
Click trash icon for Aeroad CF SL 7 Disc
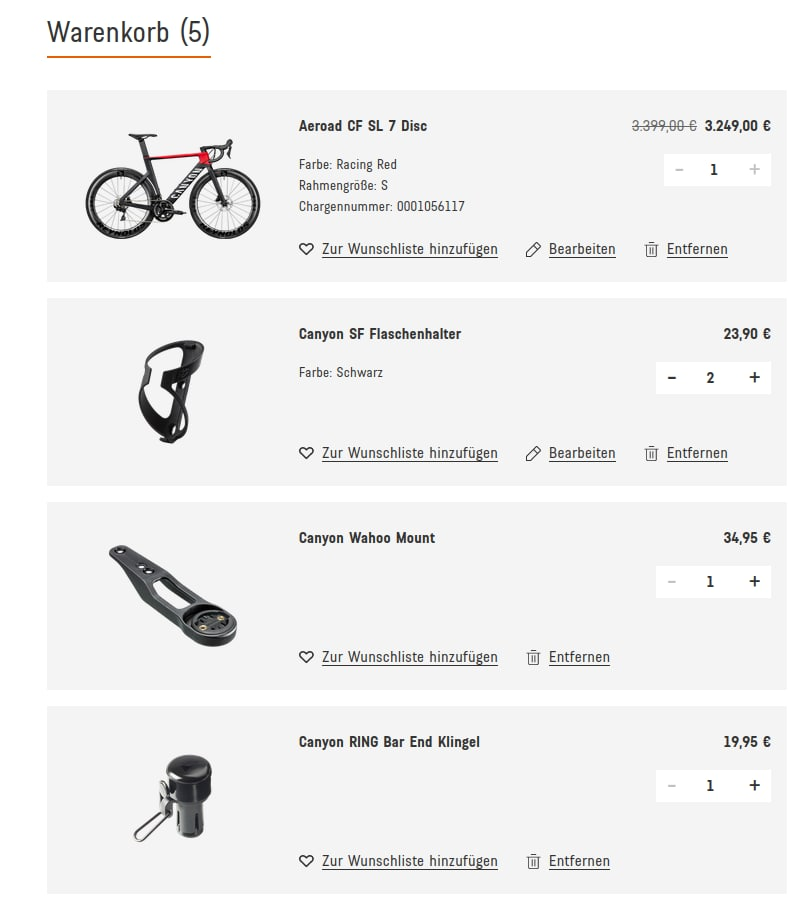[x=651, y=249]
